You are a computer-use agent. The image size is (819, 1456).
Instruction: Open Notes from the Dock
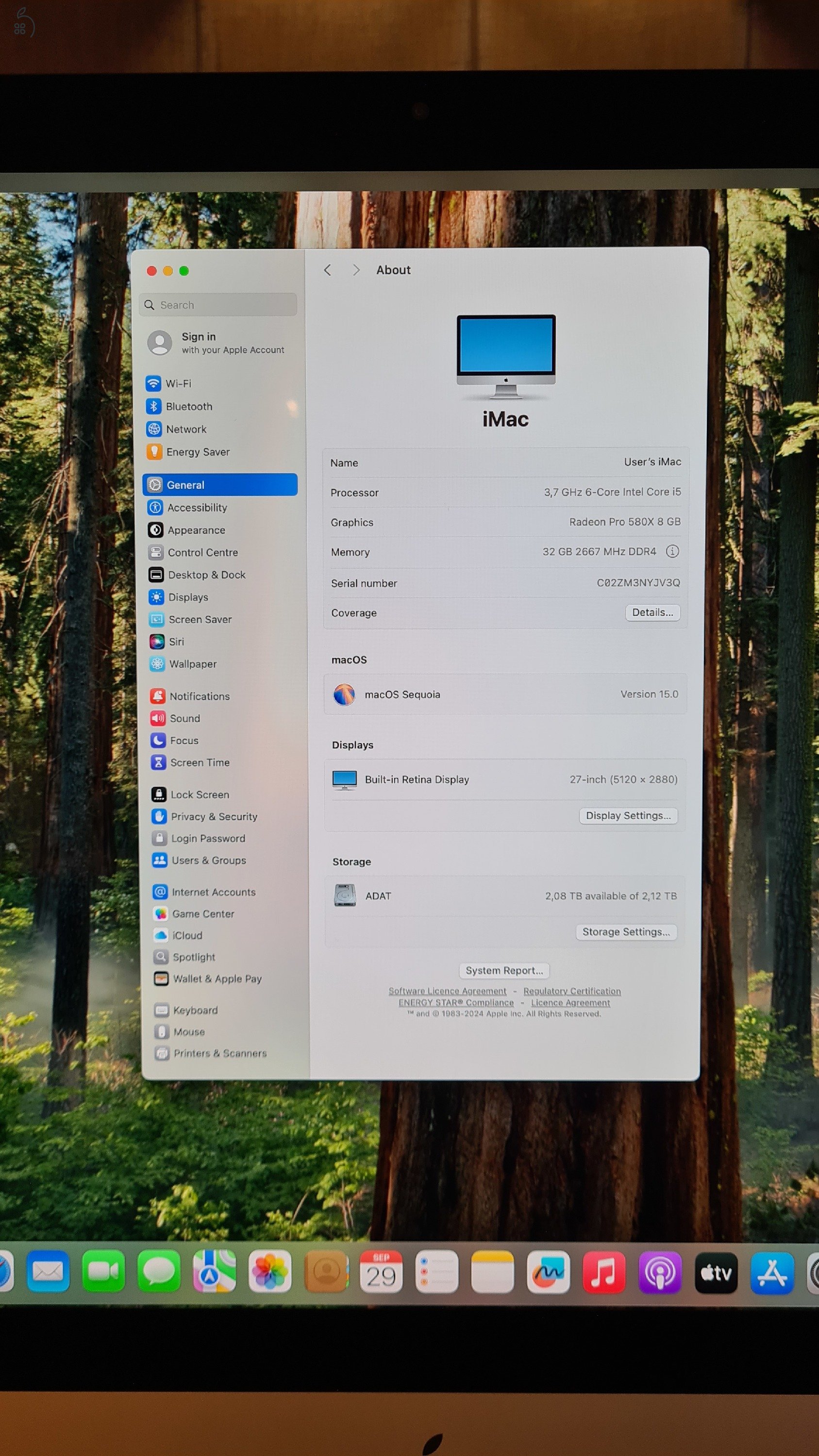coord(492,1272)
